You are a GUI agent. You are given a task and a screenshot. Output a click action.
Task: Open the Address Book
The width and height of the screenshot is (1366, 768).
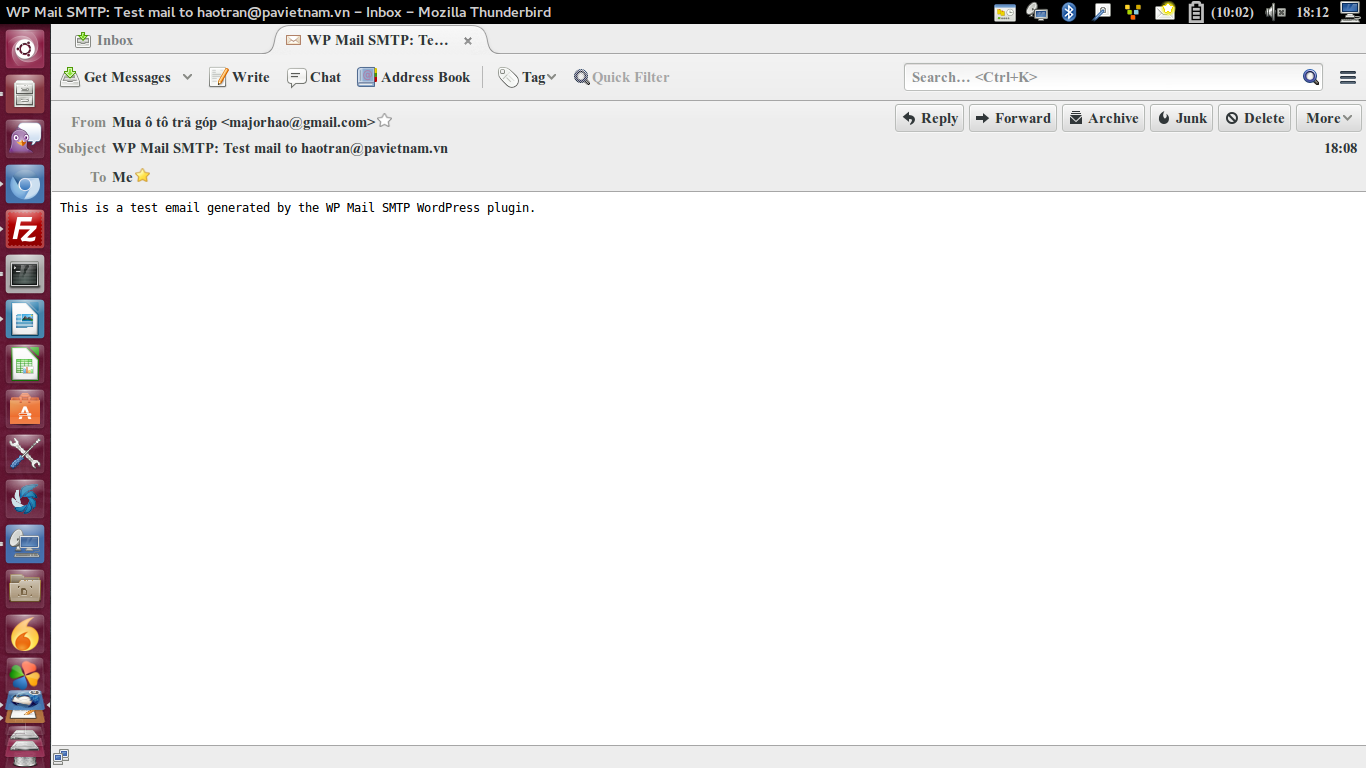(413, 77)
